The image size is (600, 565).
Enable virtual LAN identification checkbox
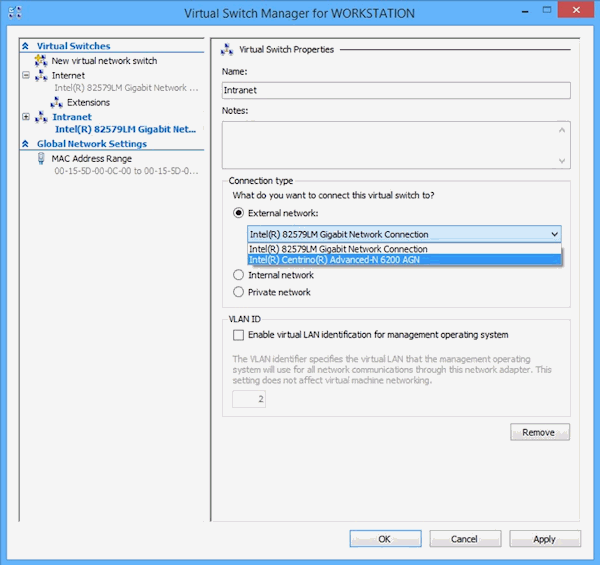point(238,335)
